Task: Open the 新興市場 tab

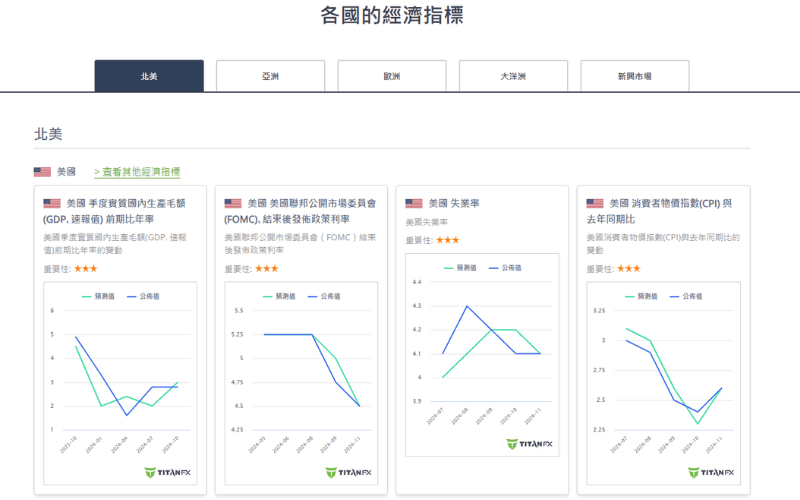Action: point(635,76)
